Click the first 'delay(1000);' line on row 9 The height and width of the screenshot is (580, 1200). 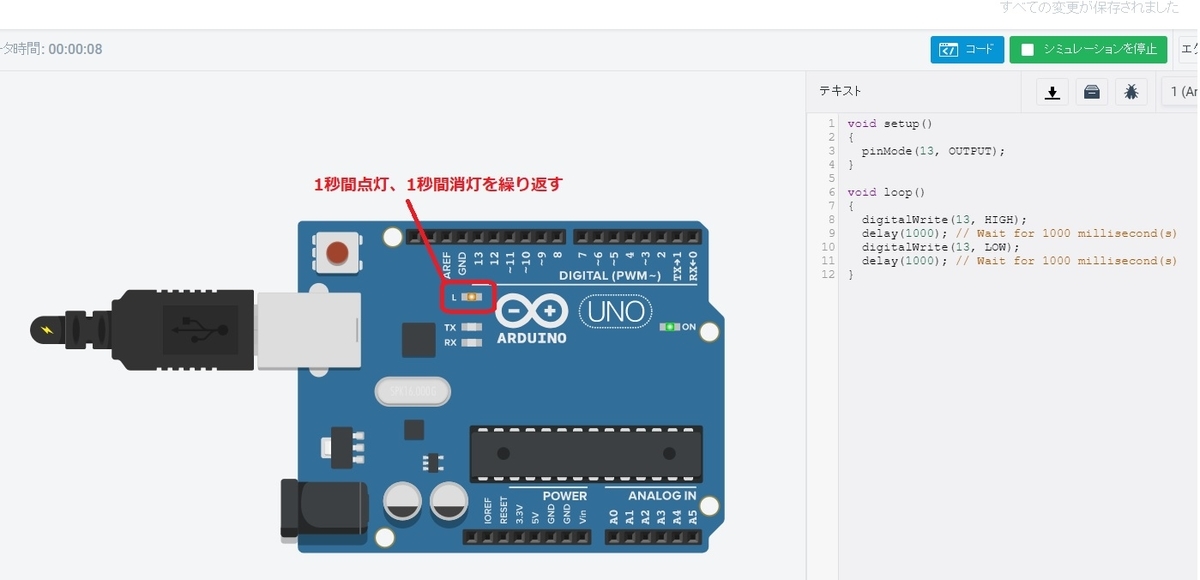[1019, 233]
